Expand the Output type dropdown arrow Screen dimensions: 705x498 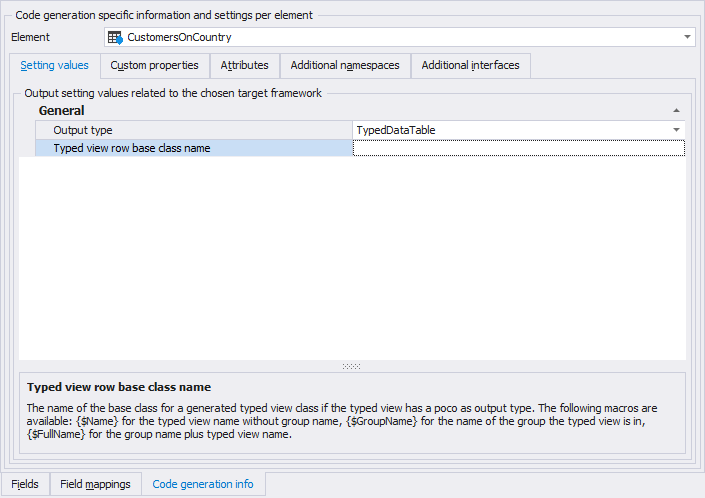[x=676, y=130]
